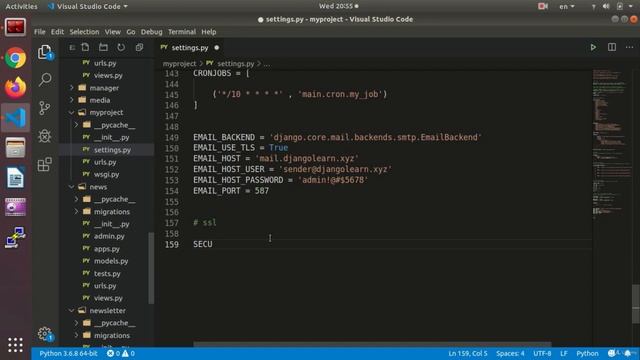Click the Python 3.6.8 64-bit interpreter selector
Viewport: 640px width, 360px height.
[x=68, y=353]
